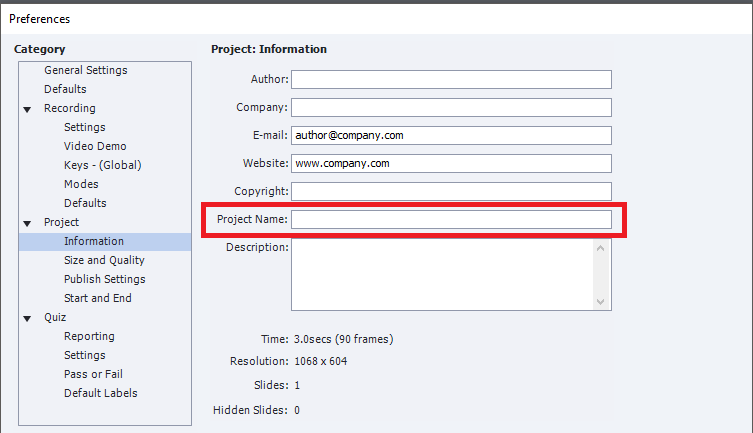Open General Settings category
This screenshot has width=753, height=433.
click(x=85, y=70)
